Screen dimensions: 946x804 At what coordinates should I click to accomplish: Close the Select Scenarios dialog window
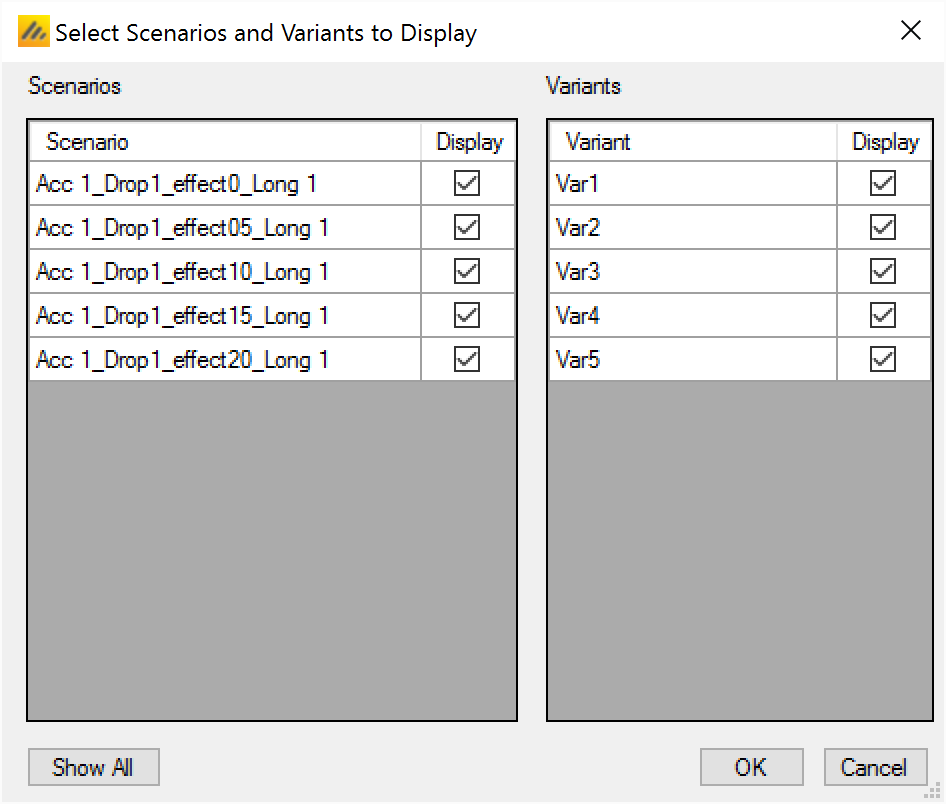(911, 31)
